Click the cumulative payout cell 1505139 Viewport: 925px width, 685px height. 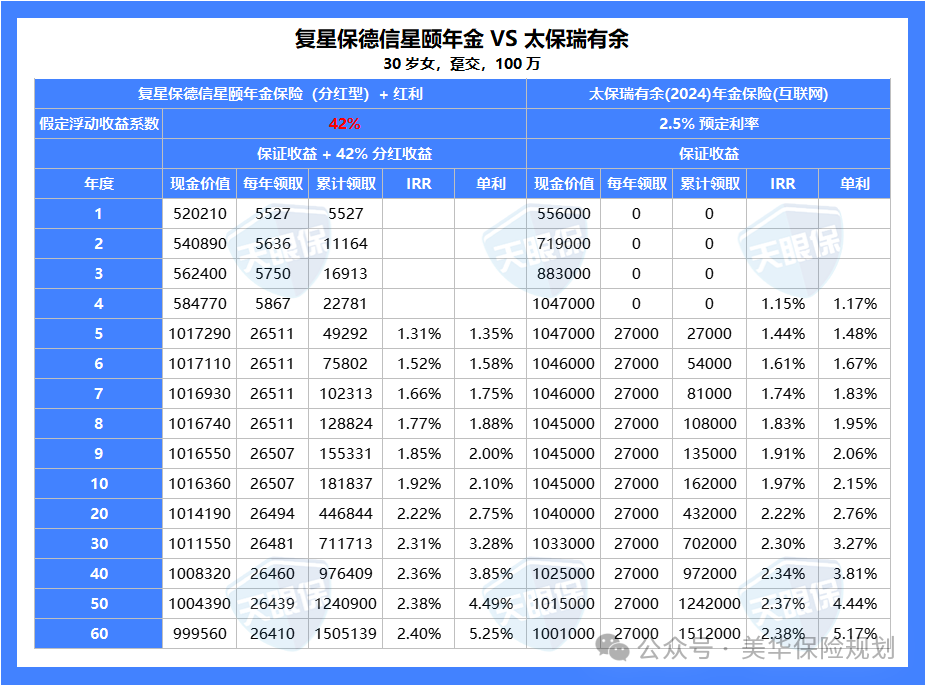[345, 634]
